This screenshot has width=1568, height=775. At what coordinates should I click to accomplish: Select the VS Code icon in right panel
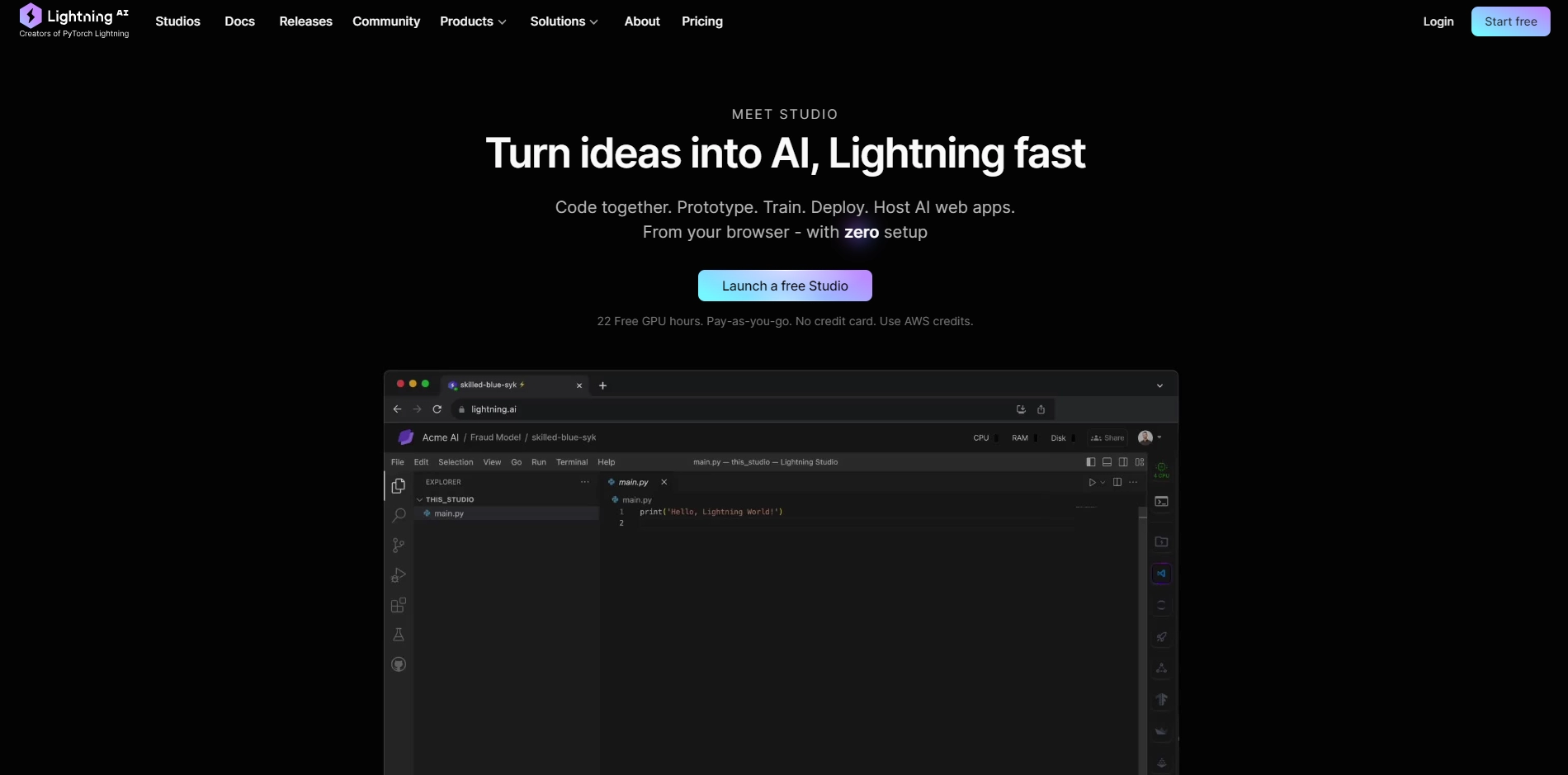coord(1161,574)
